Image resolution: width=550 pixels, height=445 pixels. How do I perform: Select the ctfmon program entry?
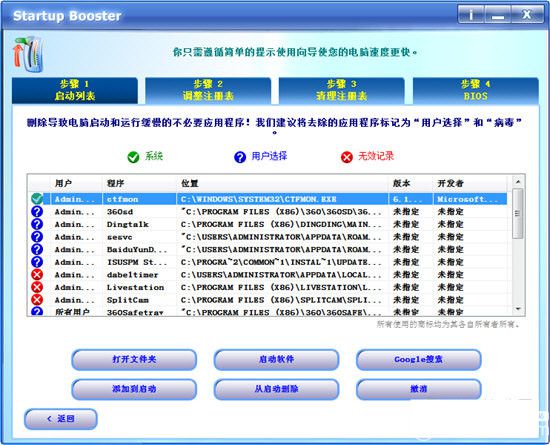click(122, 199)
